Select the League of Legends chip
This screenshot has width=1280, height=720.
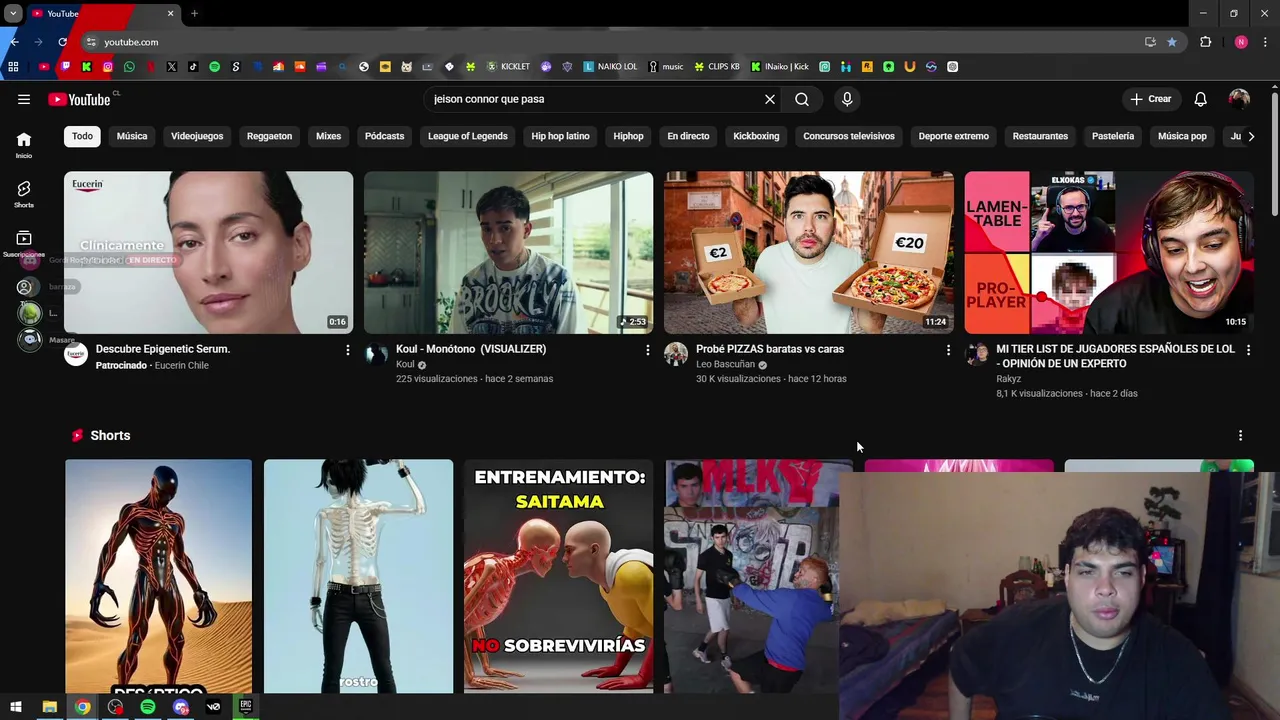[468, 136]
